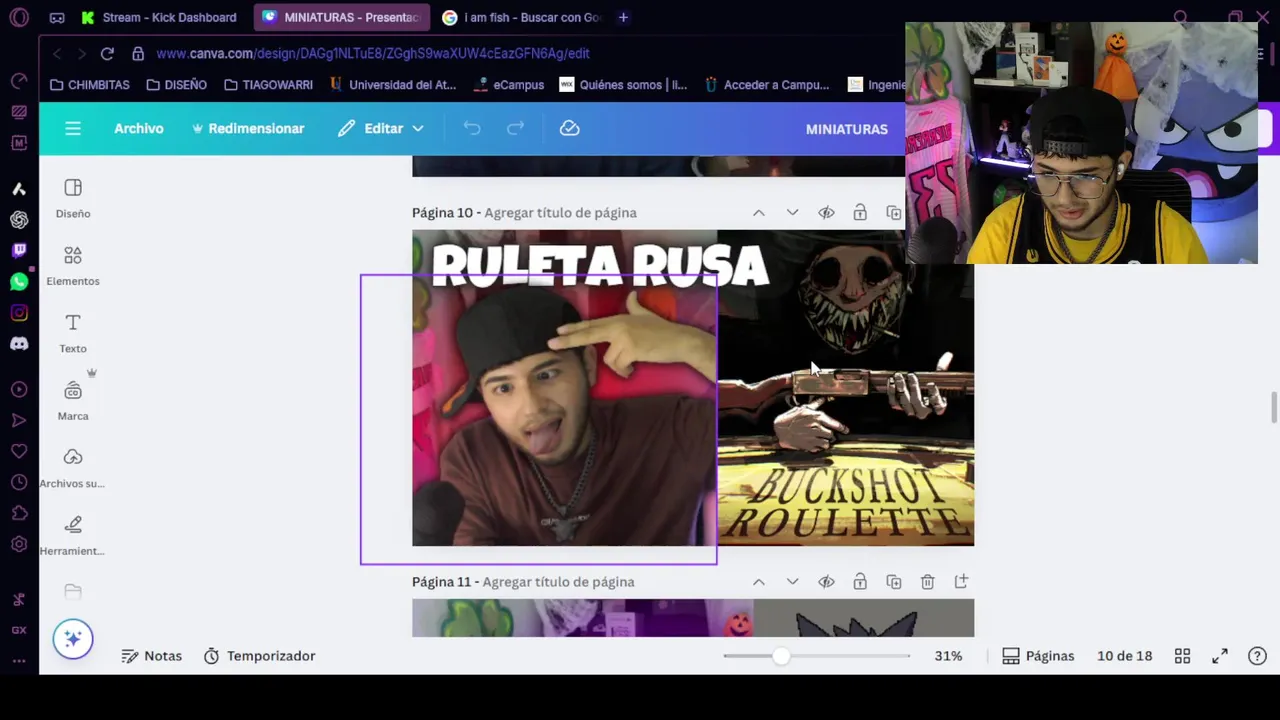This screenshot has height=720, width=1280.
Task: Lock Página 10
Action: (x=860, y=213)
